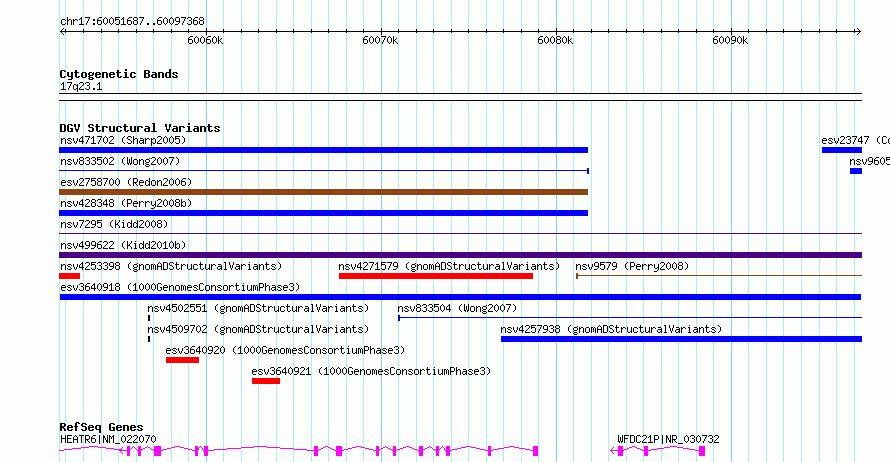Click the 60080k ruler tick label

pyautogui.click(x=555, y=40)
